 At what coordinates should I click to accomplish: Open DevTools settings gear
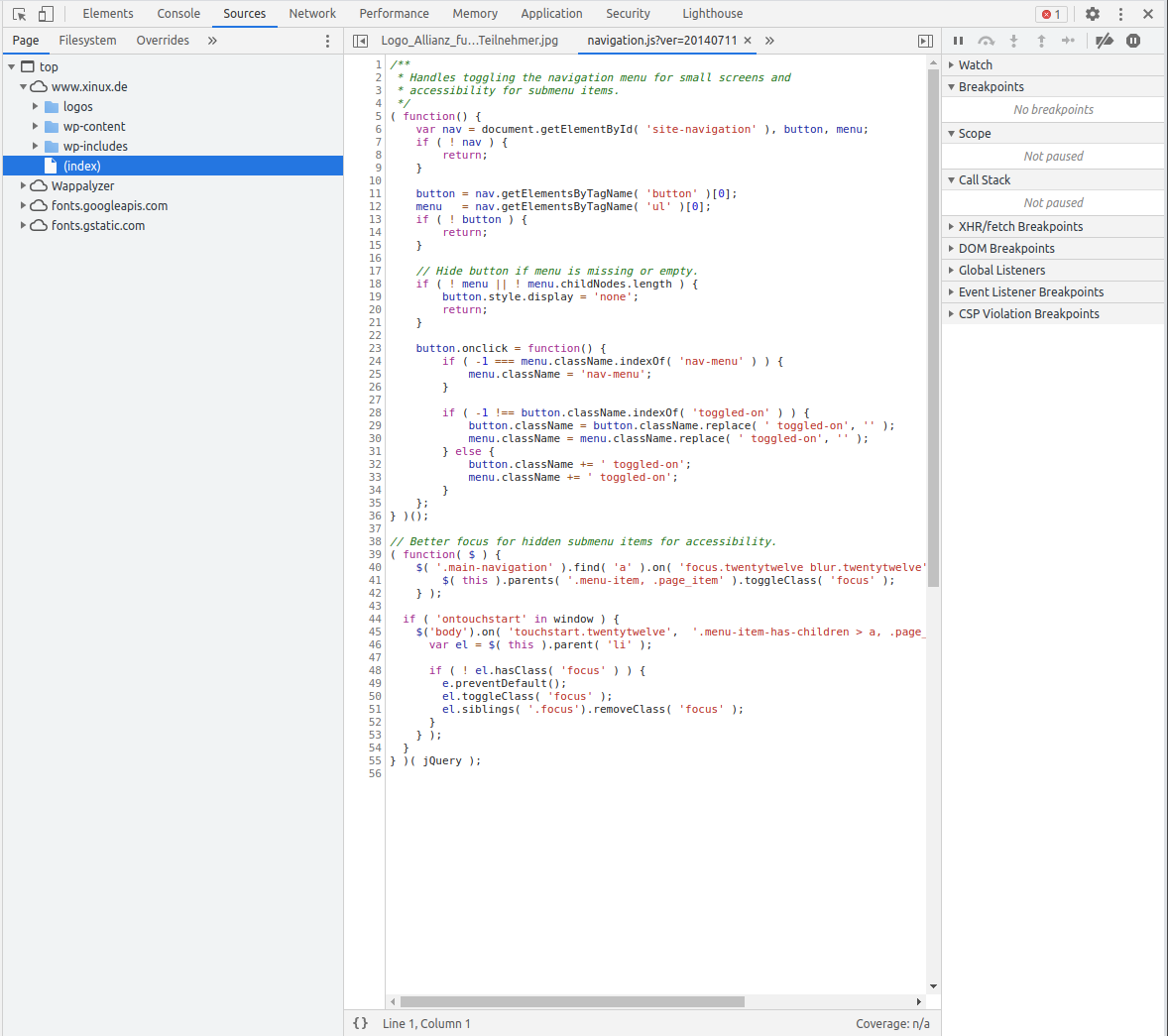(1093, 14)
